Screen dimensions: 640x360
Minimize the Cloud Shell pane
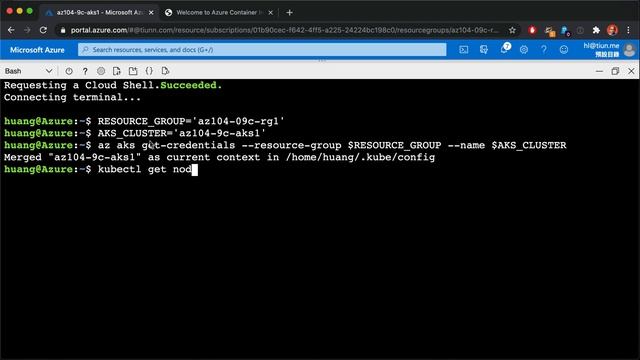point(599,71)
